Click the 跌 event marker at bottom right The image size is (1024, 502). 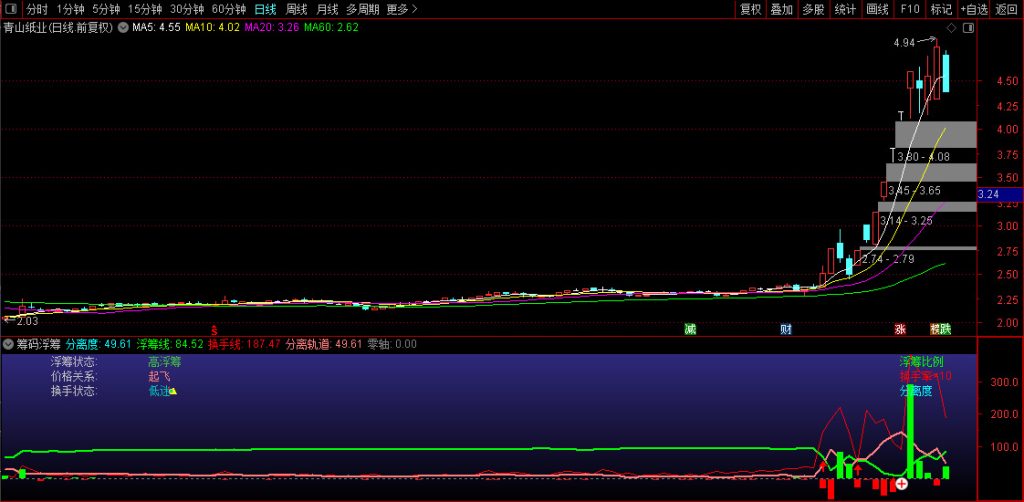pyautogui.click(x=945, y=329)
